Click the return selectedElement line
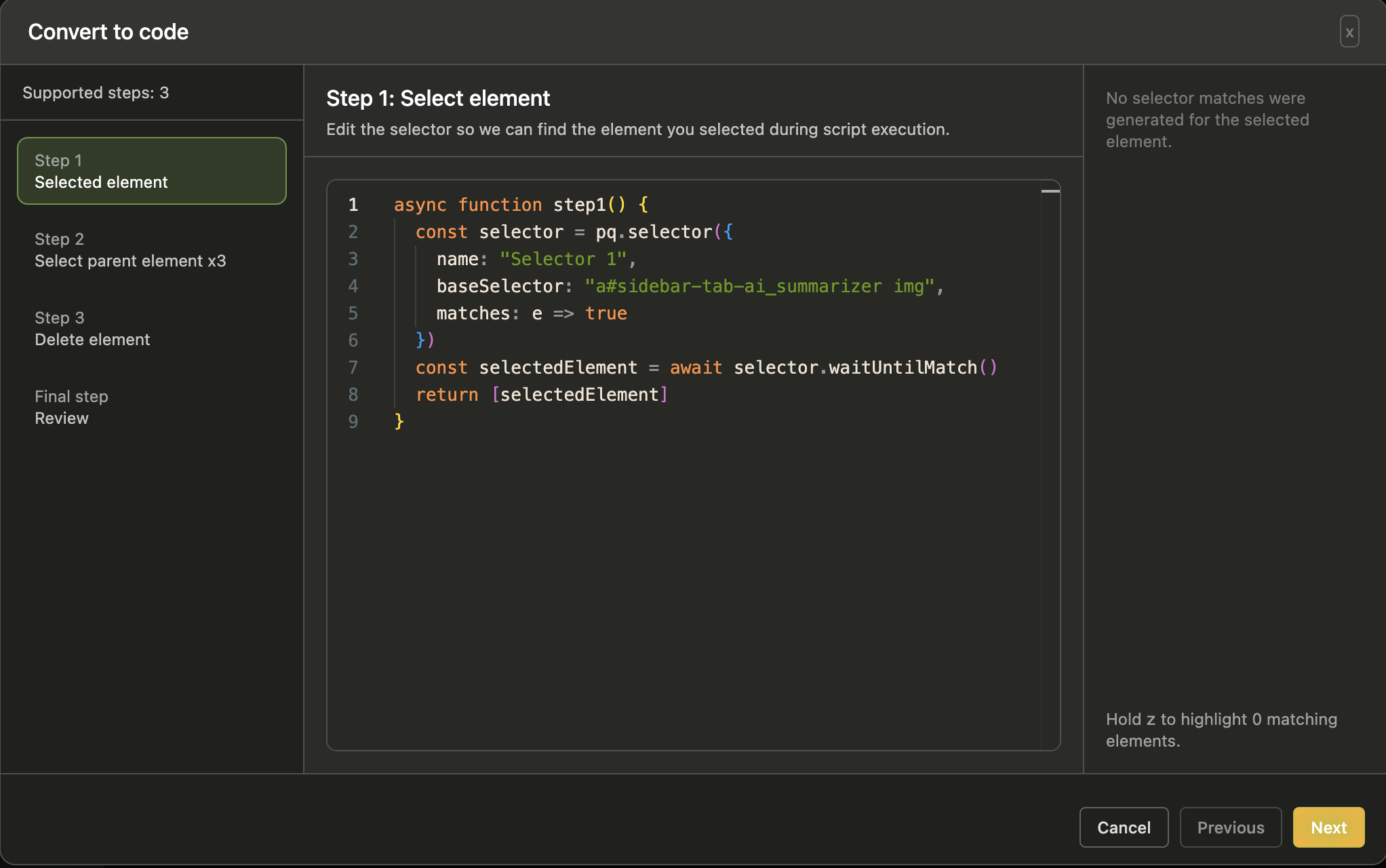This screenshot has height=868, width=1386. [x=542, y=395]
